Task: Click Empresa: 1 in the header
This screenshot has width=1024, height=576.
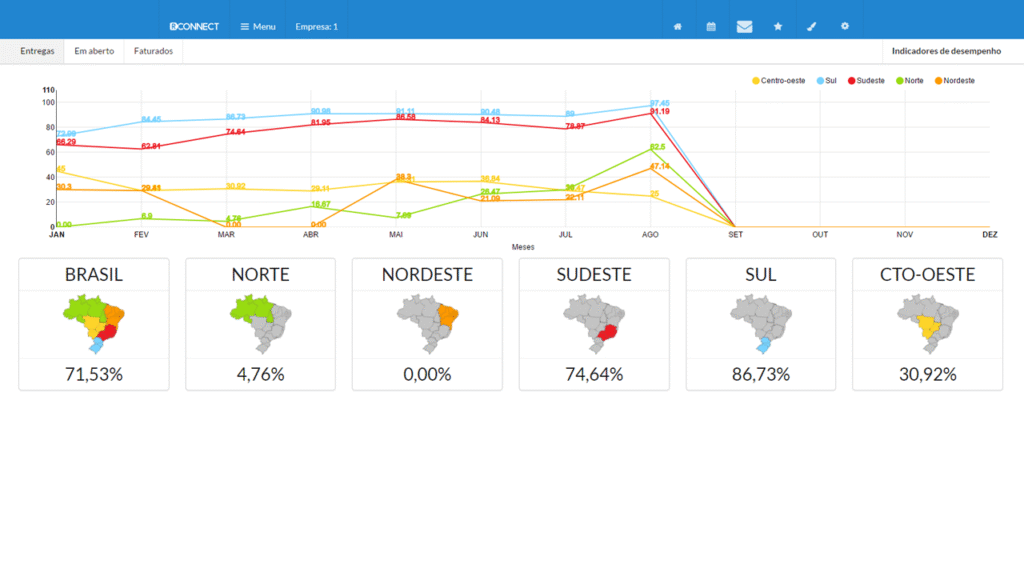Action: point(316,26)
